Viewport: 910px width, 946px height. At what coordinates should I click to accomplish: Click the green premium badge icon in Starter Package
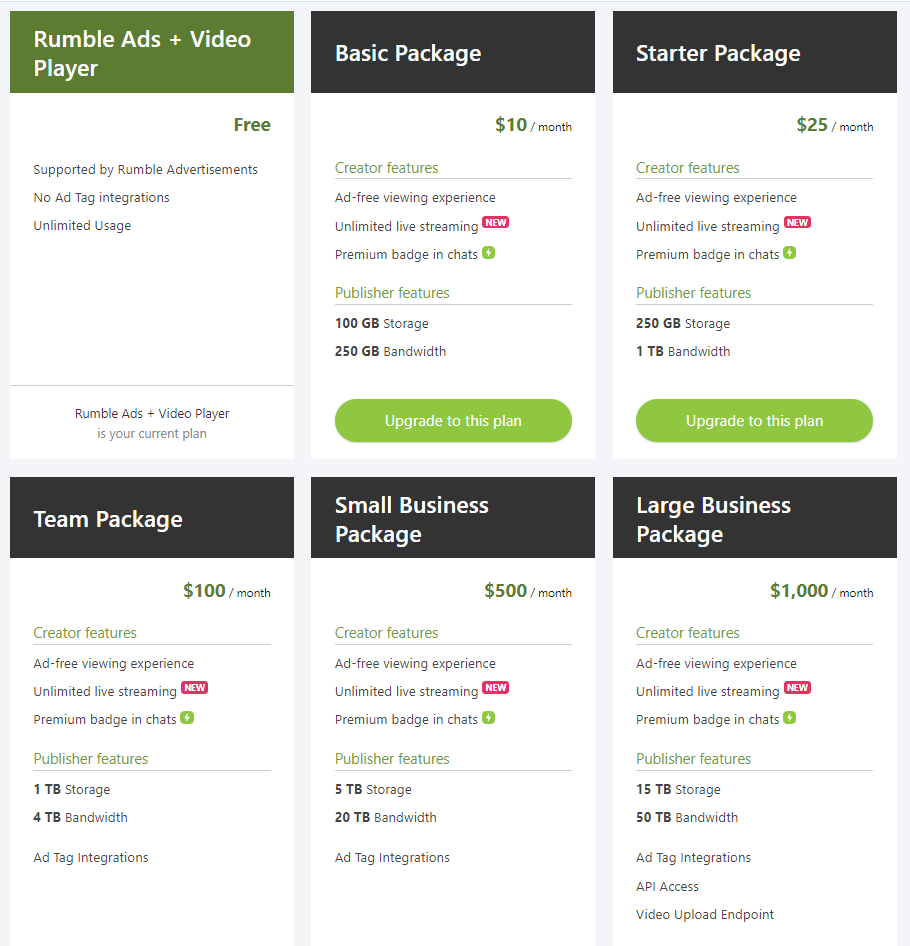coord(790,253)
